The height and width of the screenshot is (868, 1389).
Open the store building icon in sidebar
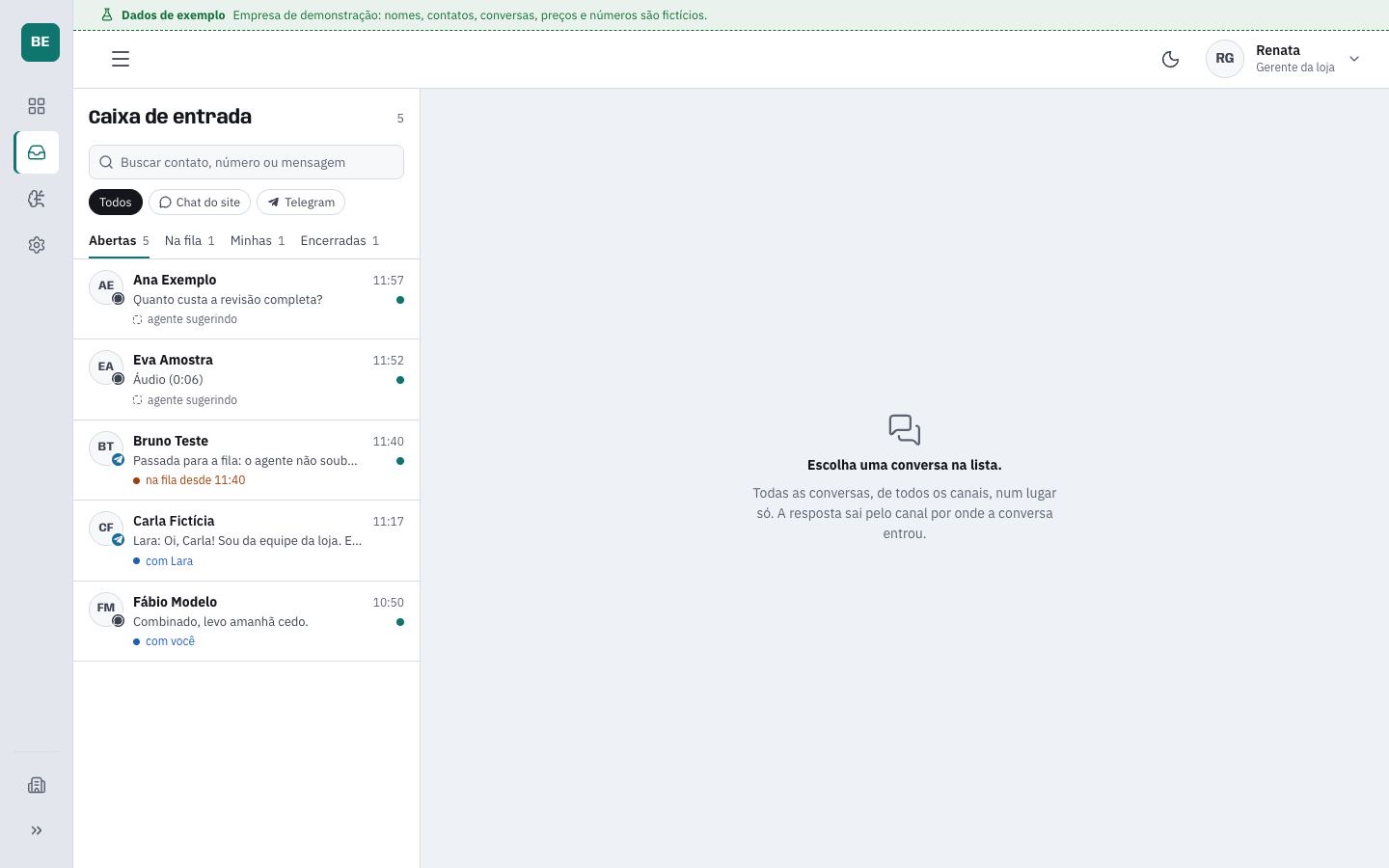(x=37, y=785)
